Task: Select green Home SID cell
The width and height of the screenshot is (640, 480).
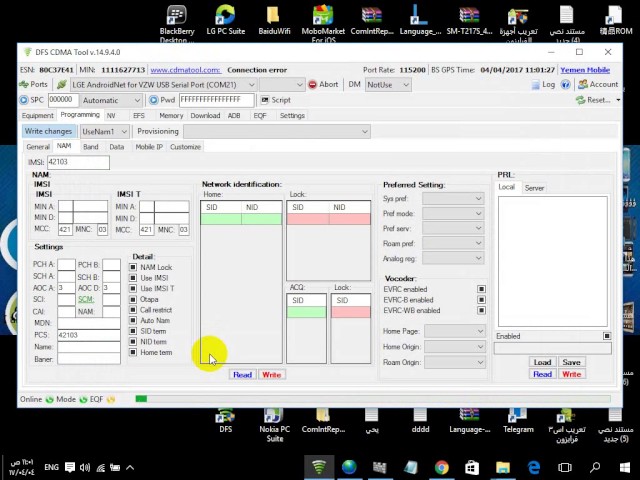Action: 221,219
